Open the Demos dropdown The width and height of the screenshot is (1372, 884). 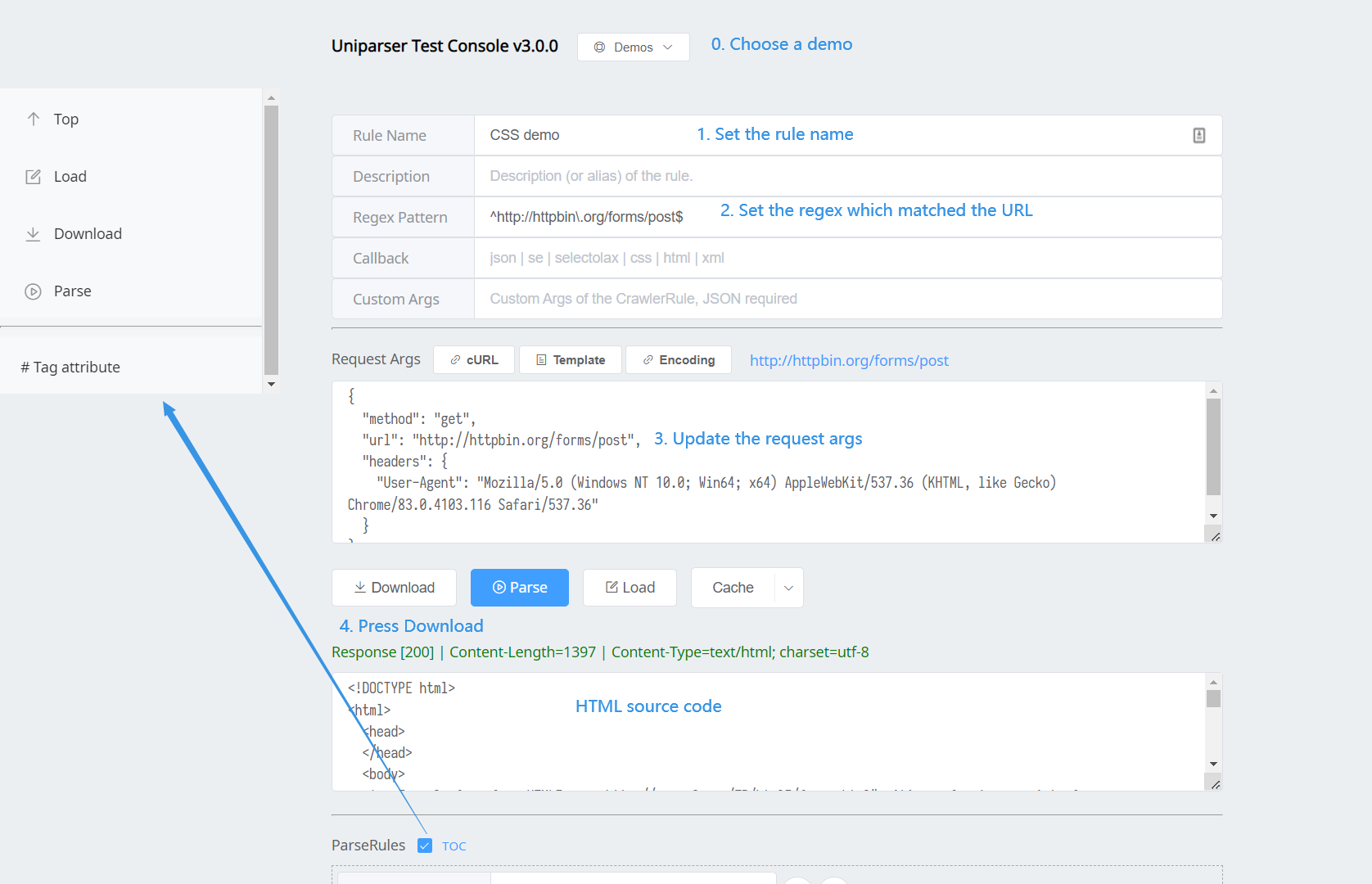click(633, 47)
